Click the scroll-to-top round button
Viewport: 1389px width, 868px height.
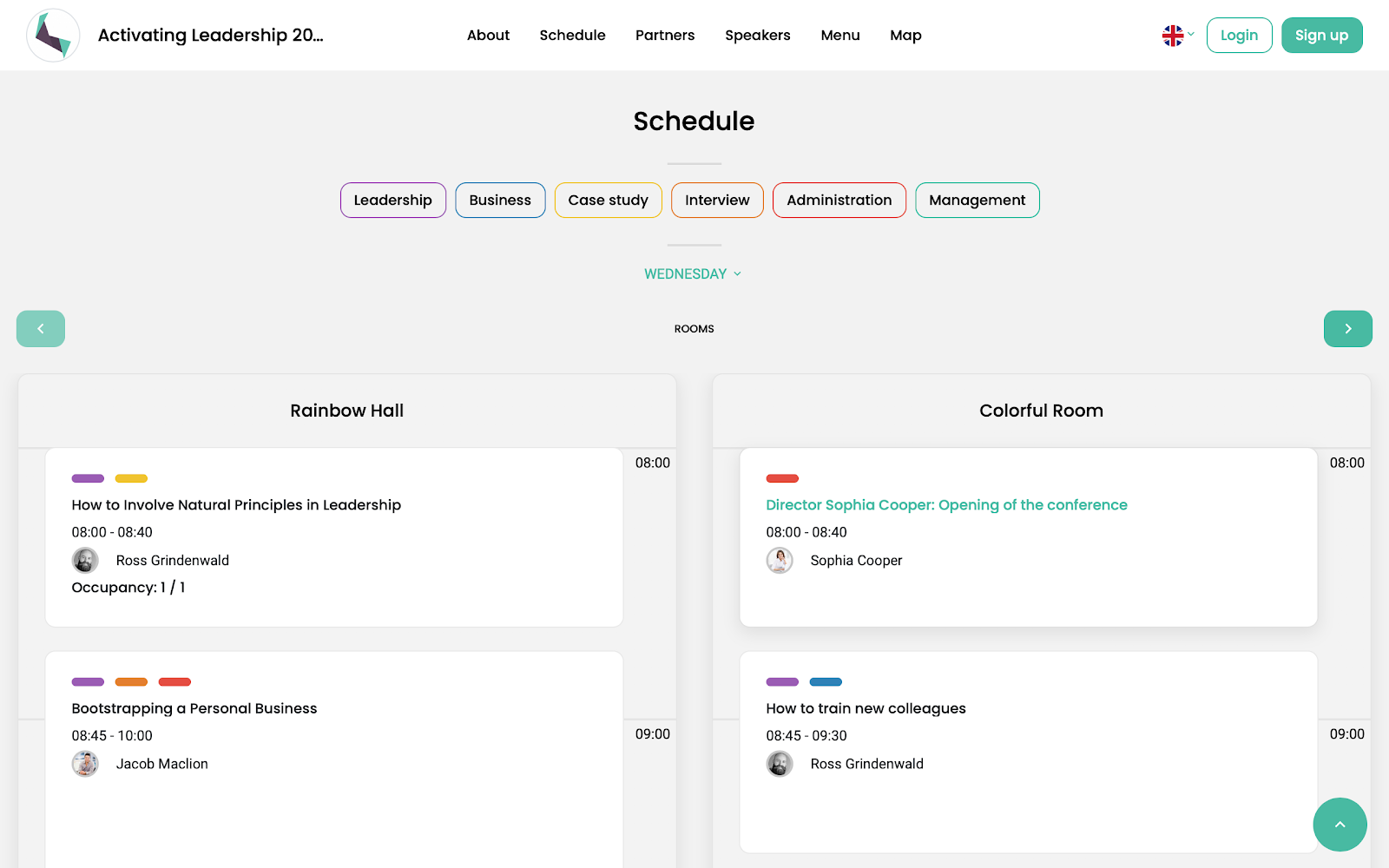point(1340,825)
